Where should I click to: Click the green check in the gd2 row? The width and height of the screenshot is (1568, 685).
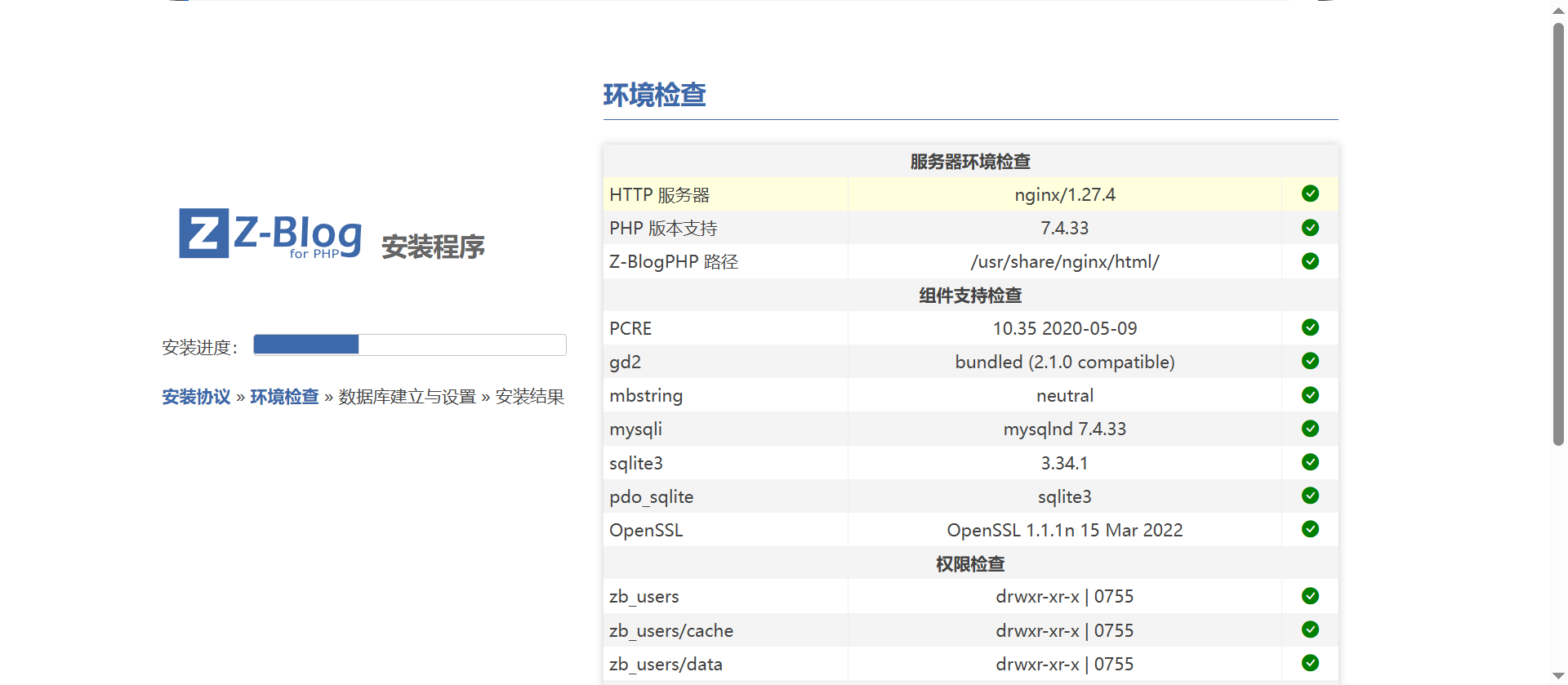tap(1310, 361)
